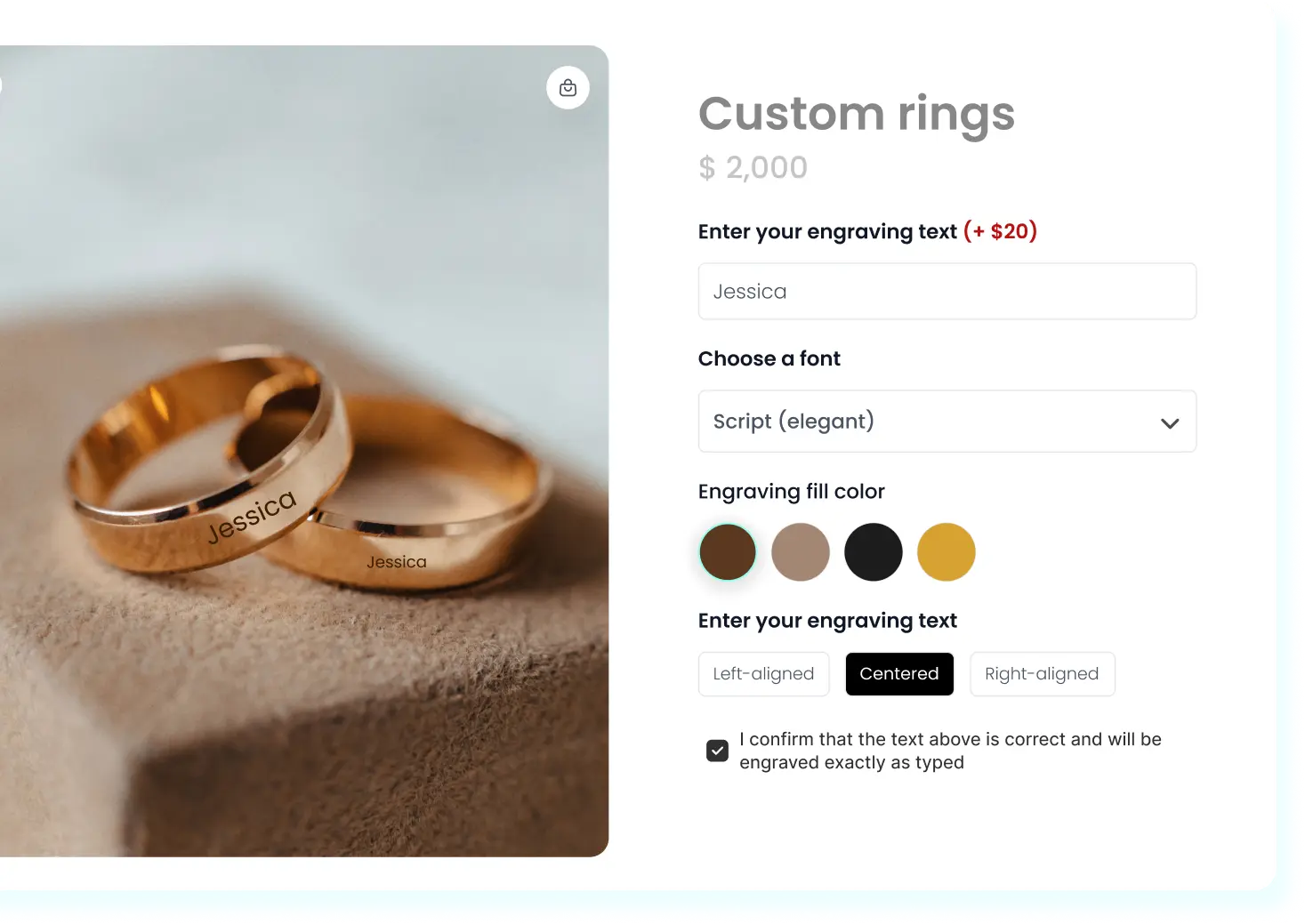Select the gold engraving fill color
1305x924 pixels.
click(947, 552)
